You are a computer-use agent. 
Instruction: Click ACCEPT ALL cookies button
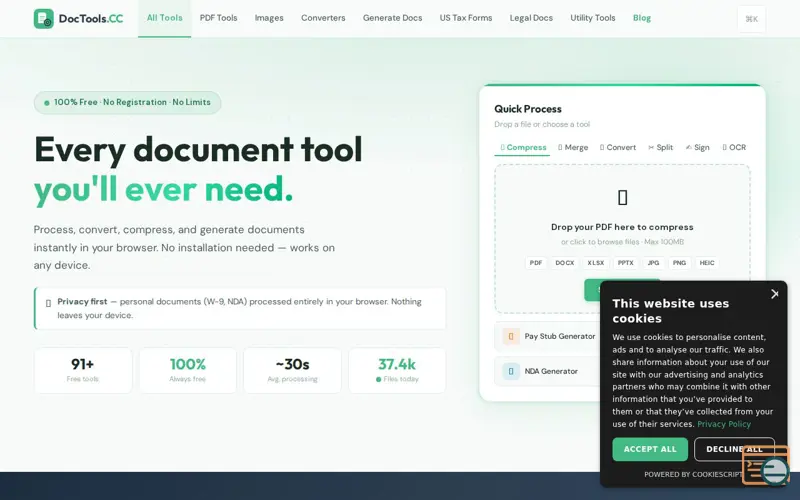click(650, 449)
